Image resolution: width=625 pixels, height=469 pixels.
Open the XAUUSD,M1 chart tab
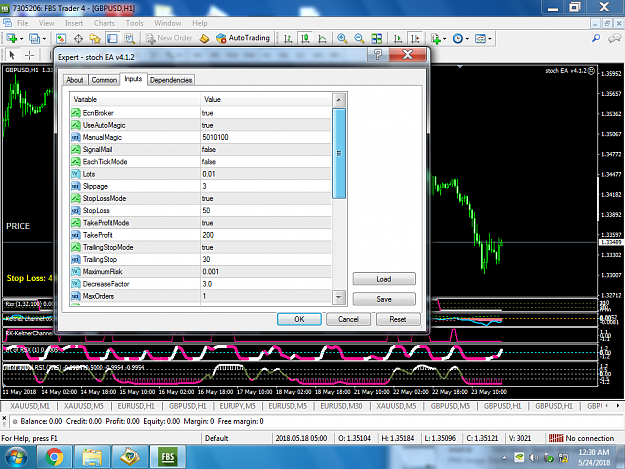(x=30, y=406)
